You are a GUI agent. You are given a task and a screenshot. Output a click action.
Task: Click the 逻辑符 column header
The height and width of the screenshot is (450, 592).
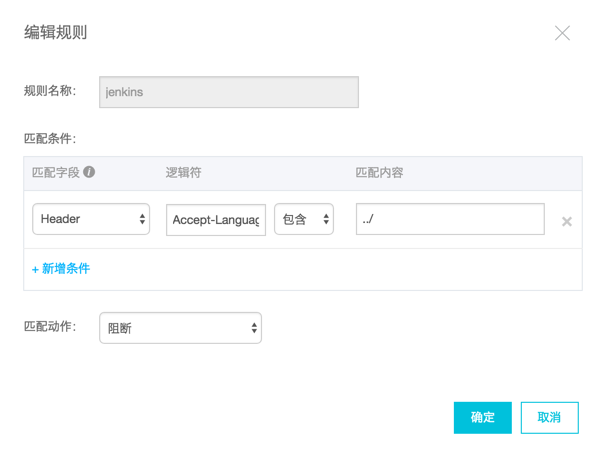click(x=183, y=173)
